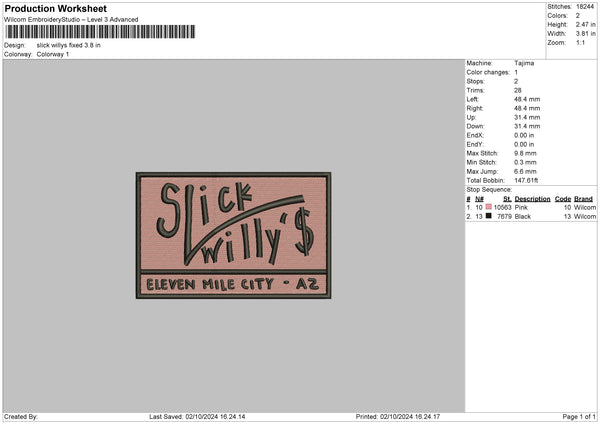Click Pink stitch count 10563

502,207
